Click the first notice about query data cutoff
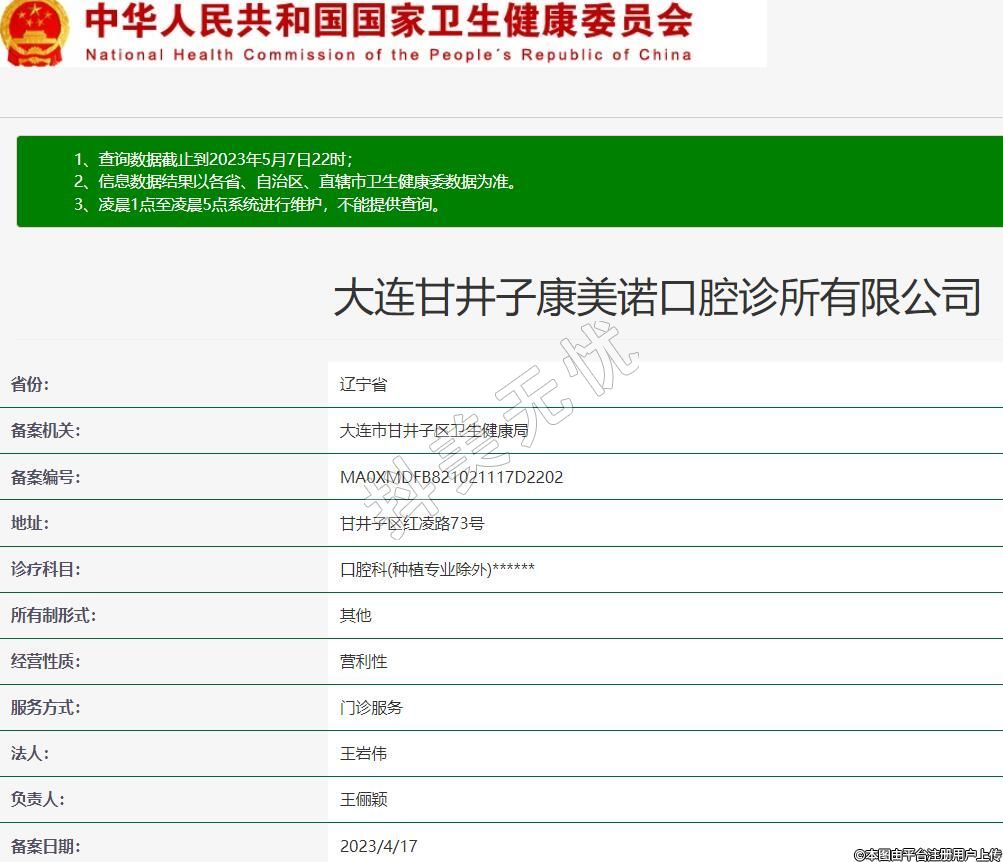This screenshot has width=1003, height=862. 214,160
